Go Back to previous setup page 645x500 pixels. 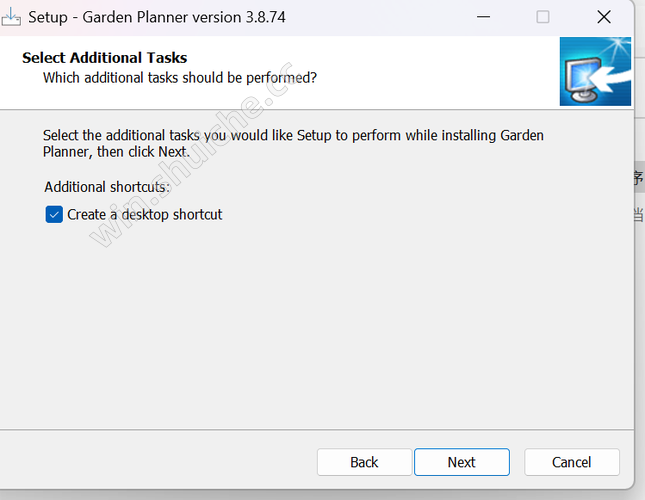click(364, 462)
